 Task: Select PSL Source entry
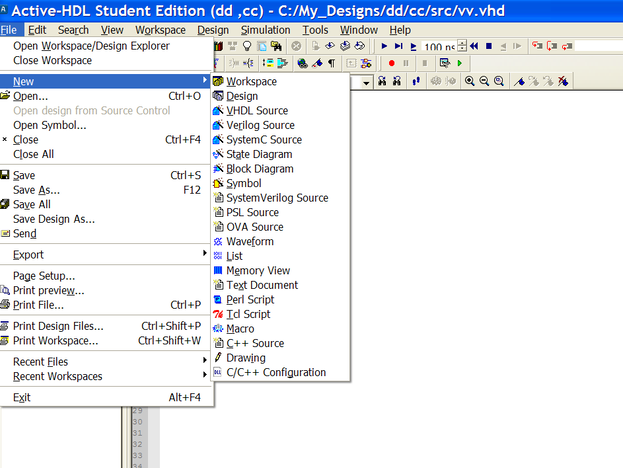point(281,213)
